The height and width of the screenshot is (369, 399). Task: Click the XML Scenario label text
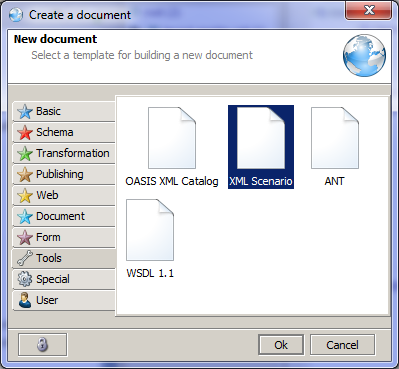pyautogui.click(x=261, y=181)
